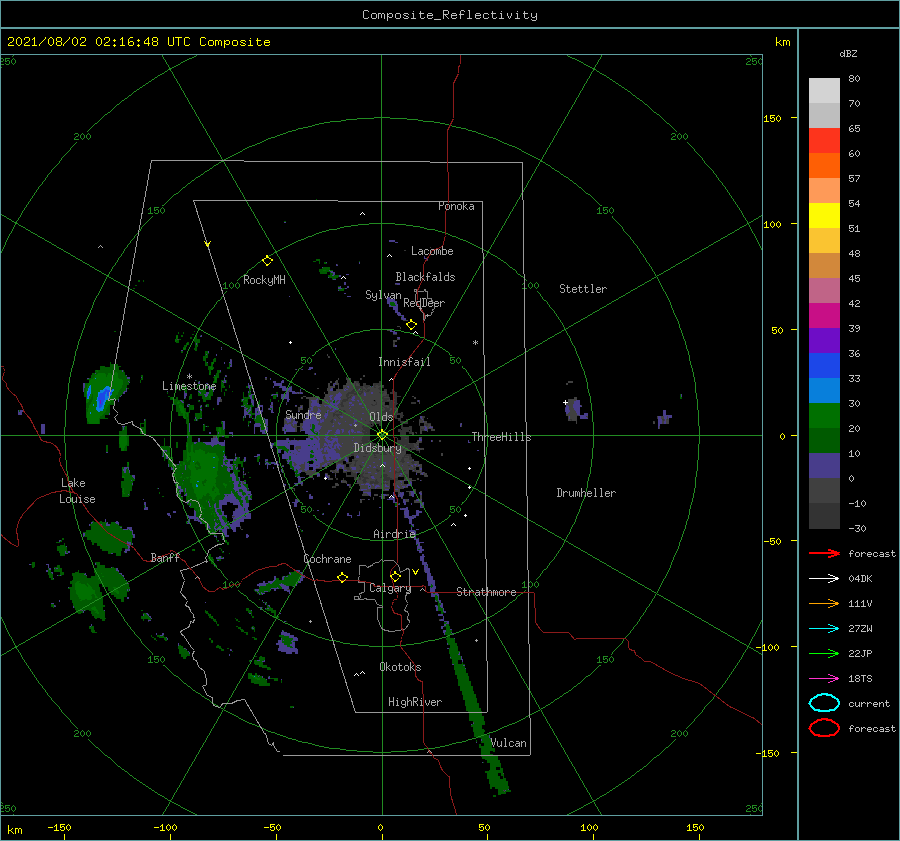Click the slate purple 0-10 dBZ swatch
Screen dimensions: 900x841
click(x=824, y=466)
